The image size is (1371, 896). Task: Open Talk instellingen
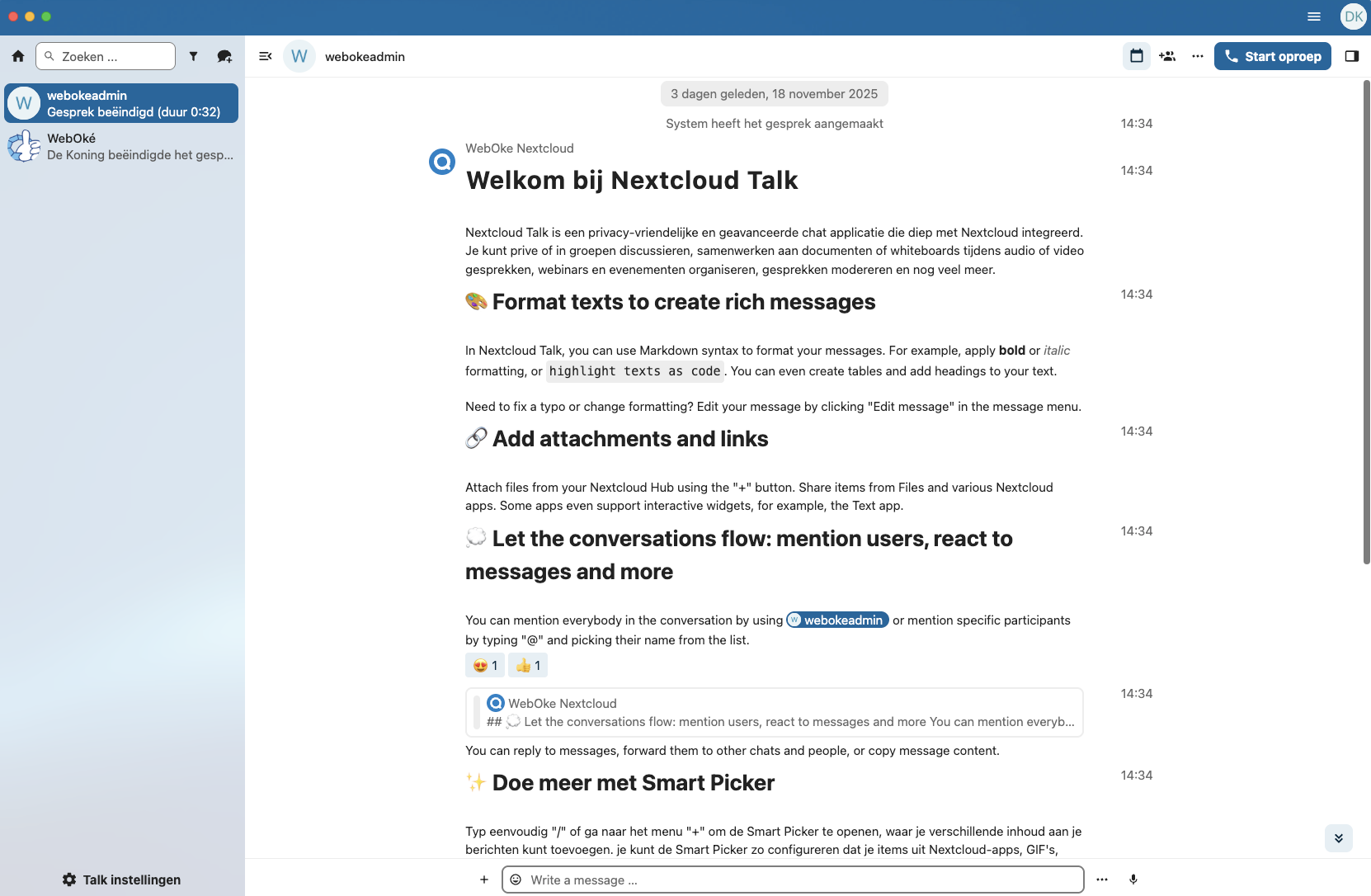[121, 879]
